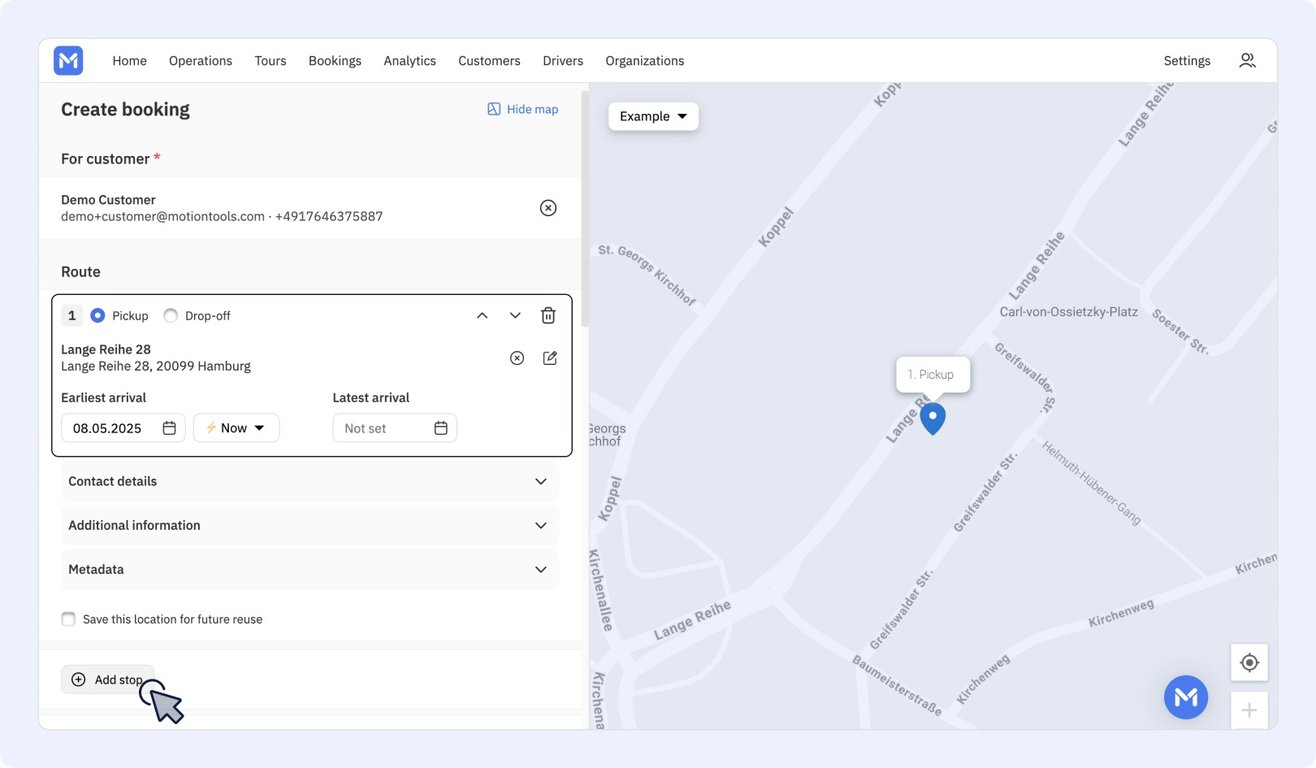The width and height of the screenshot is (1316, 768).
Task: Go to the Home menu item
Action: tap(130, 61)
